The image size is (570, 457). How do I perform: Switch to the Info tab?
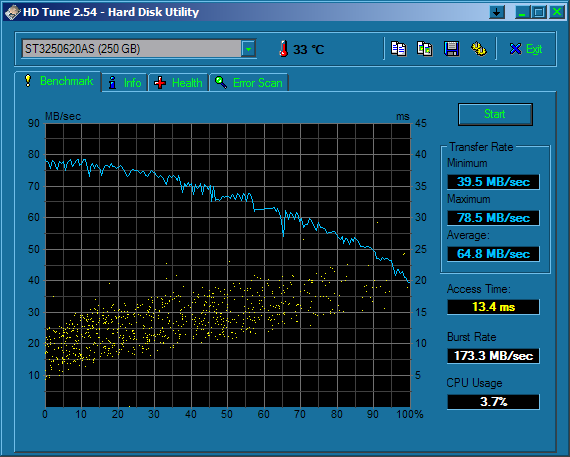125,83
